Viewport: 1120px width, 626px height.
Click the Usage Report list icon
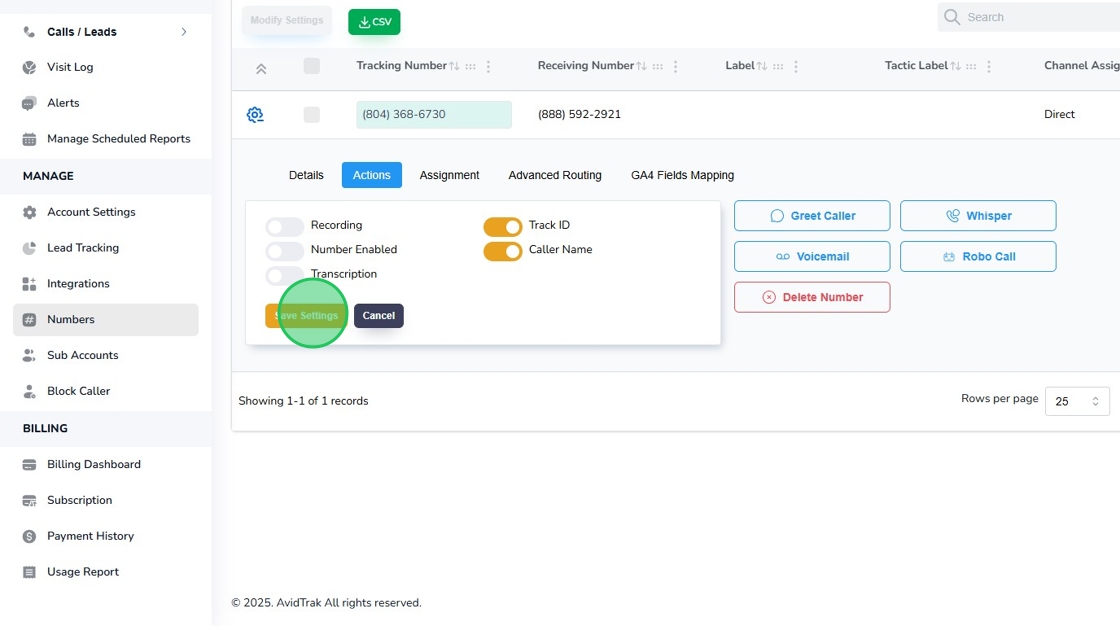coord(29,572)
